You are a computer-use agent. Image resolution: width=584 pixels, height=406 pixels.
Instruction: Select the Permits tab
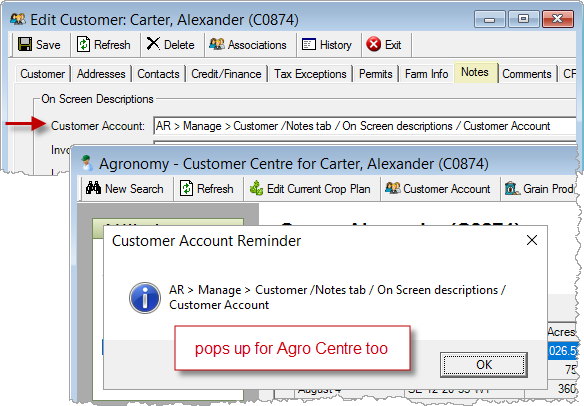click(375, 74)
